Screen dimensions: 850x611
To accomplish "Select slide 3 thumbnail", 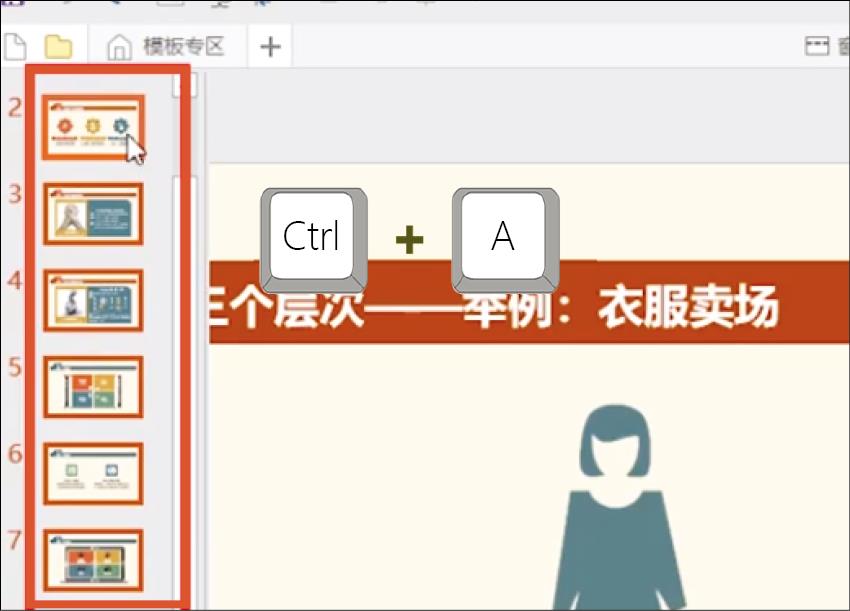I will (x=93, y=214).
